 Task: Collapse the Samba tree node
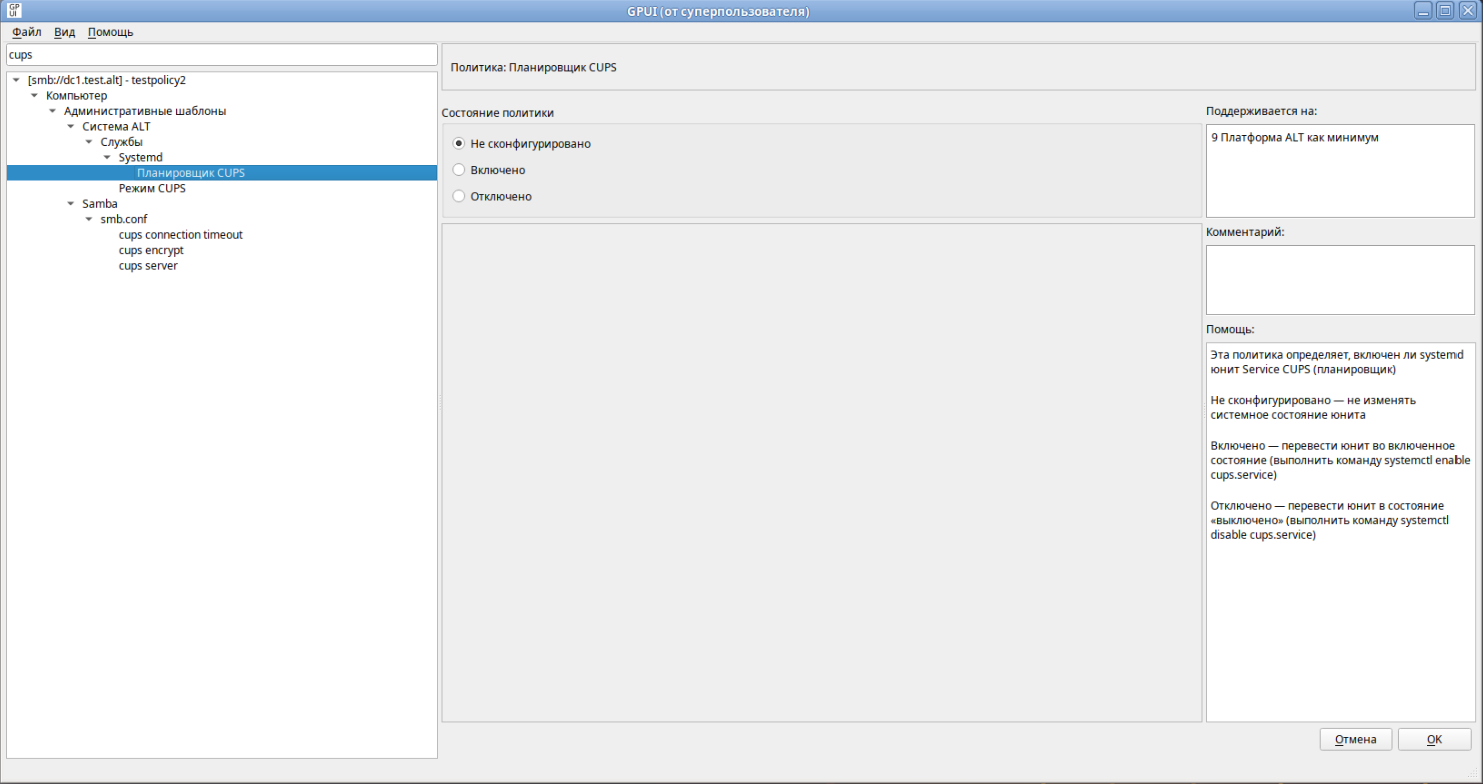[71, 204]
